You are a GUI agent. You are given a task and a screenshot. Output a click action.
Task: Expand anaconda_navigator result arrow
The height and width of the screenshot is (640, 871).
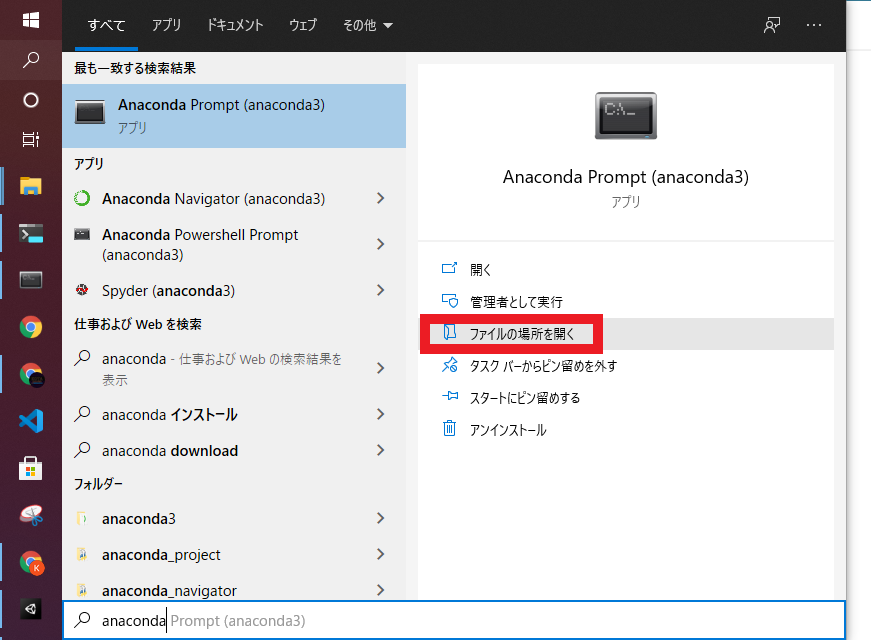(381, 590)
